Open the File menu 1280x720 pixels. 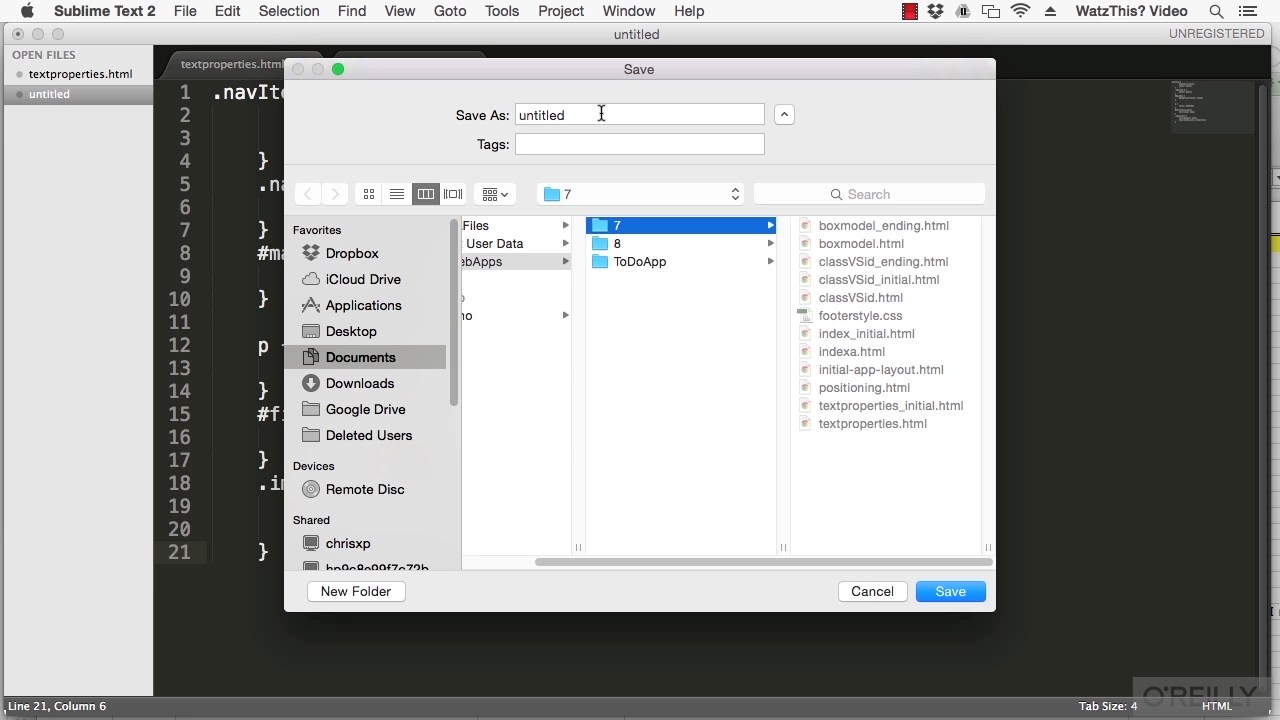tap(185, 11)
